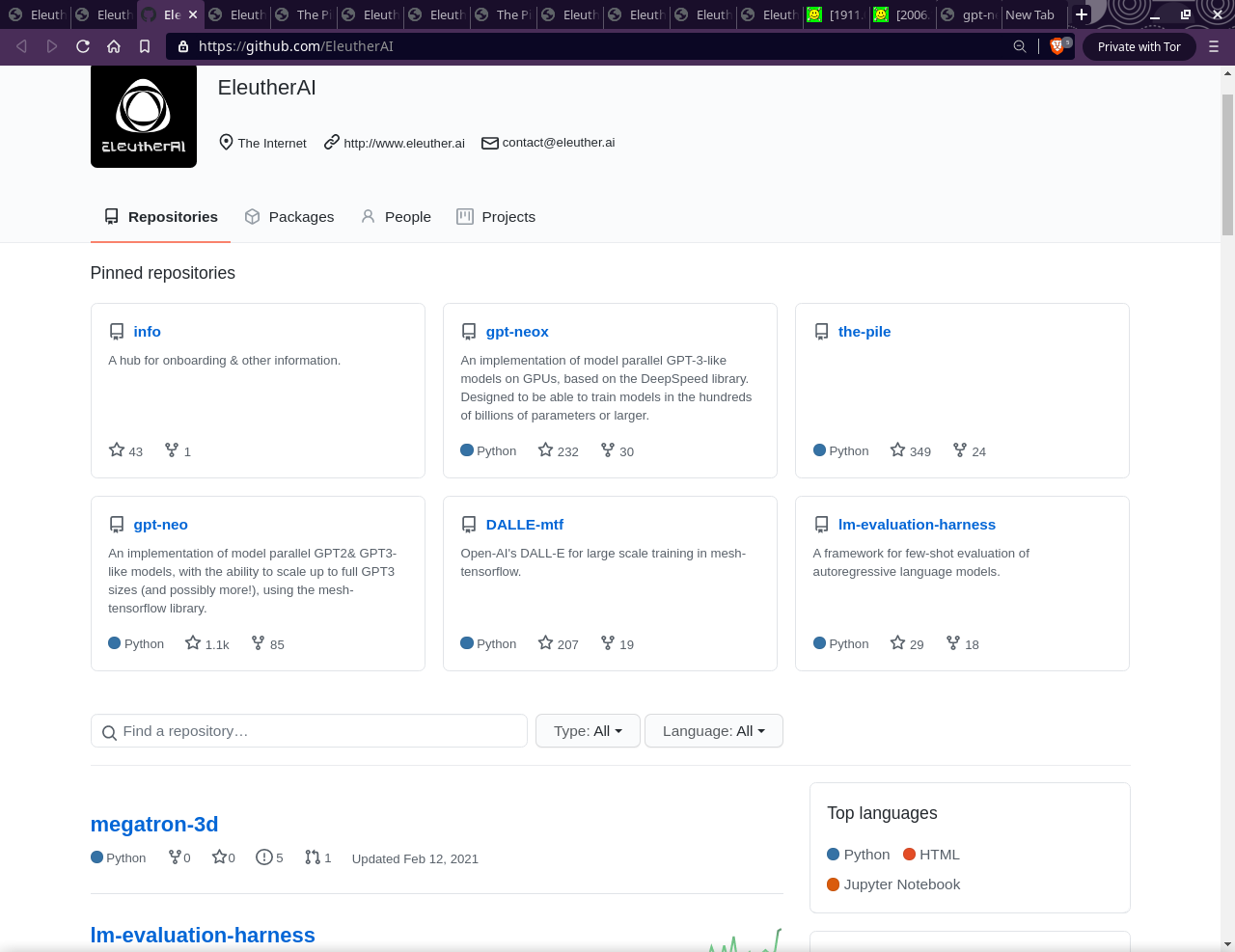
Task: Click the browser back arrow
Action: pyautogui.click(x=21, y=46)
